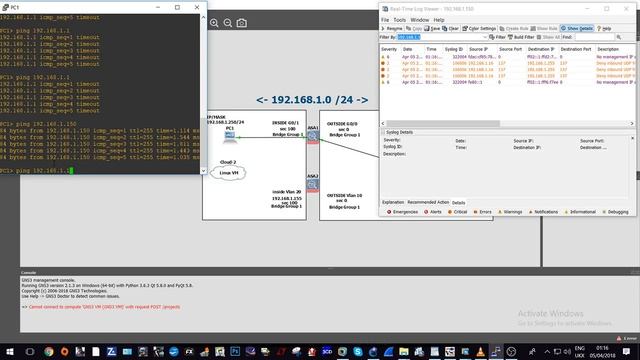Open the Tools menu in Log Viewer
Viewport: 640px width, 360px height.
[x=400, y=20]
